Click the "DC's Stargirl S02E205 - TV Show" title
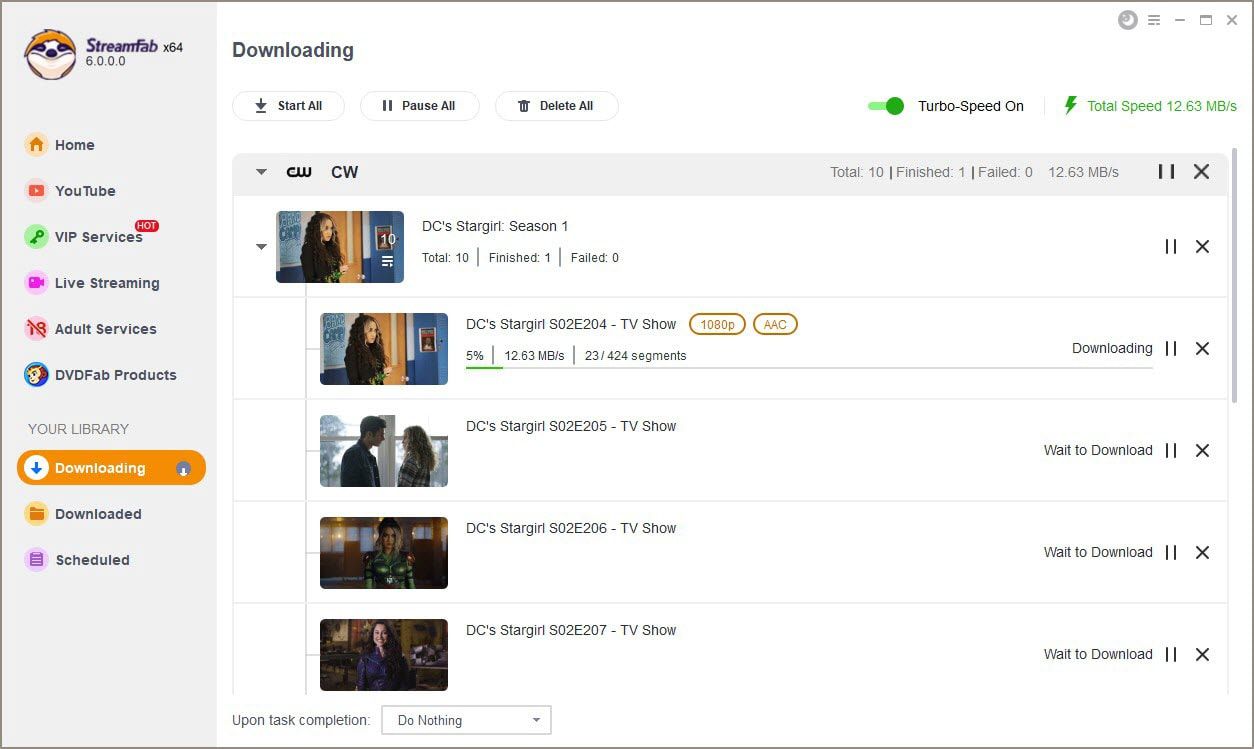Screen dimensions: 1254x749 (571, 426)
